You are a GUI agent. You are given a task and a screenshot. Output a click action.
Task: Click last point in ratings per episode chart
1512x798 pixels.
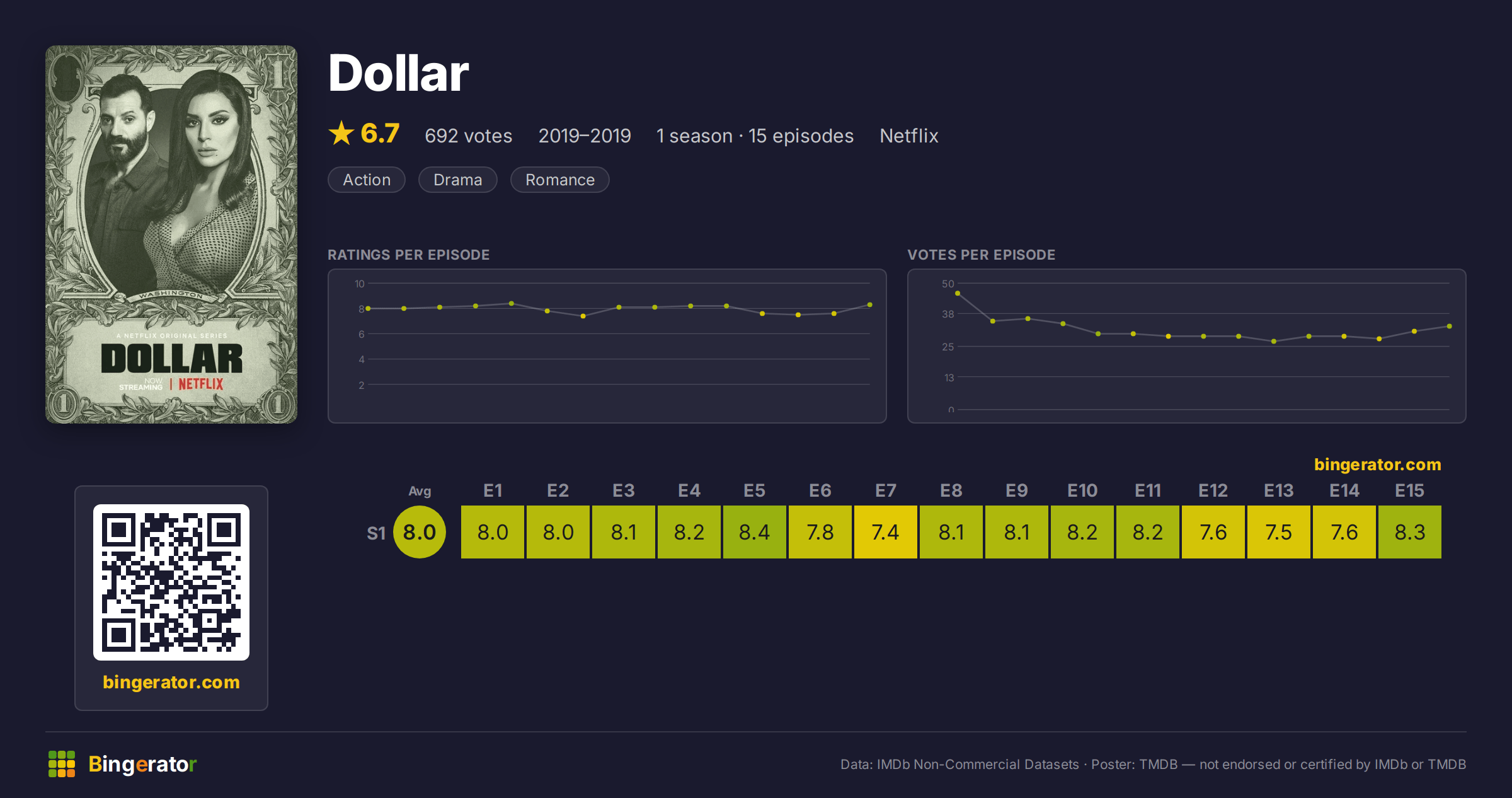point(870,304)
